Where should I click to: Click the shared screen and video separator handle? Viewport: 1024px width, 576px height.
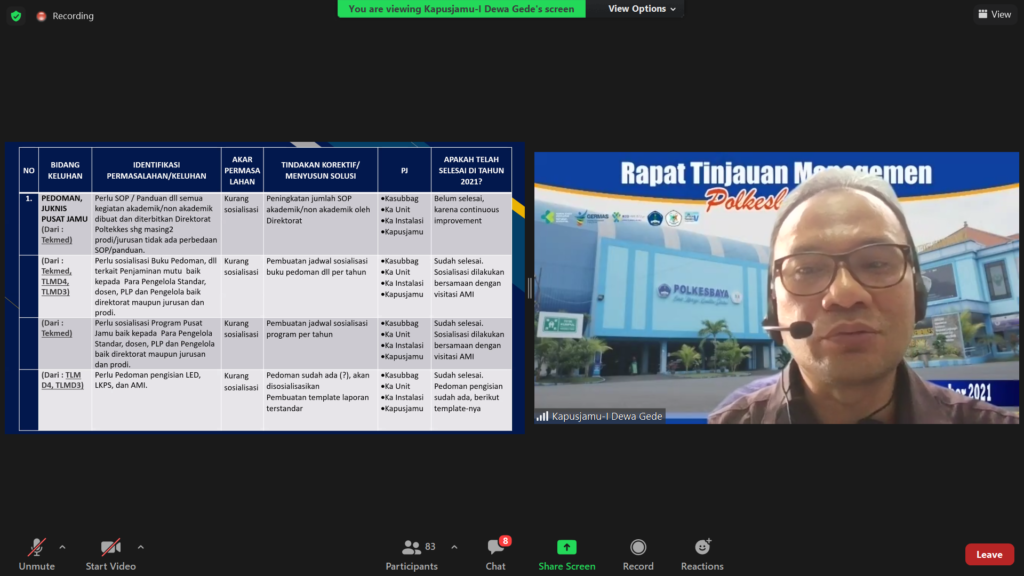[x=530, y=288]
